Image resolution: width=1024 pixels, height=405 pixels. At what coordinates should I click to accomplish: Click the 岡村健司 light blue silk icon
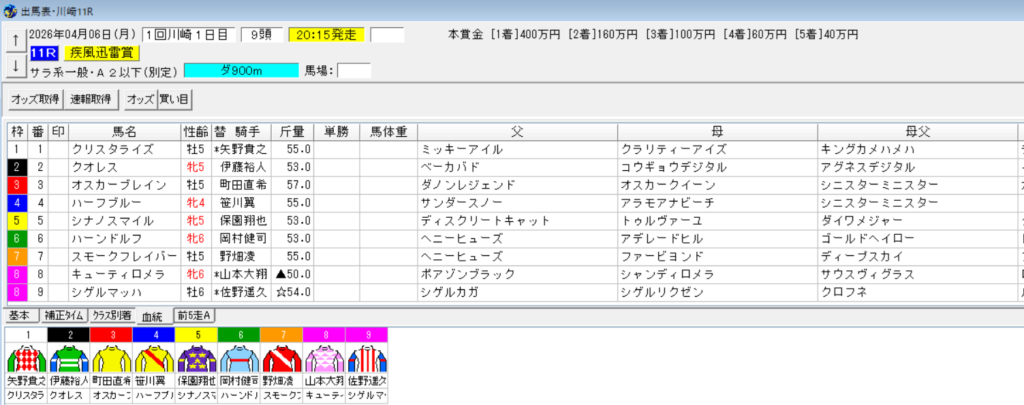click(x=238, y=358)
